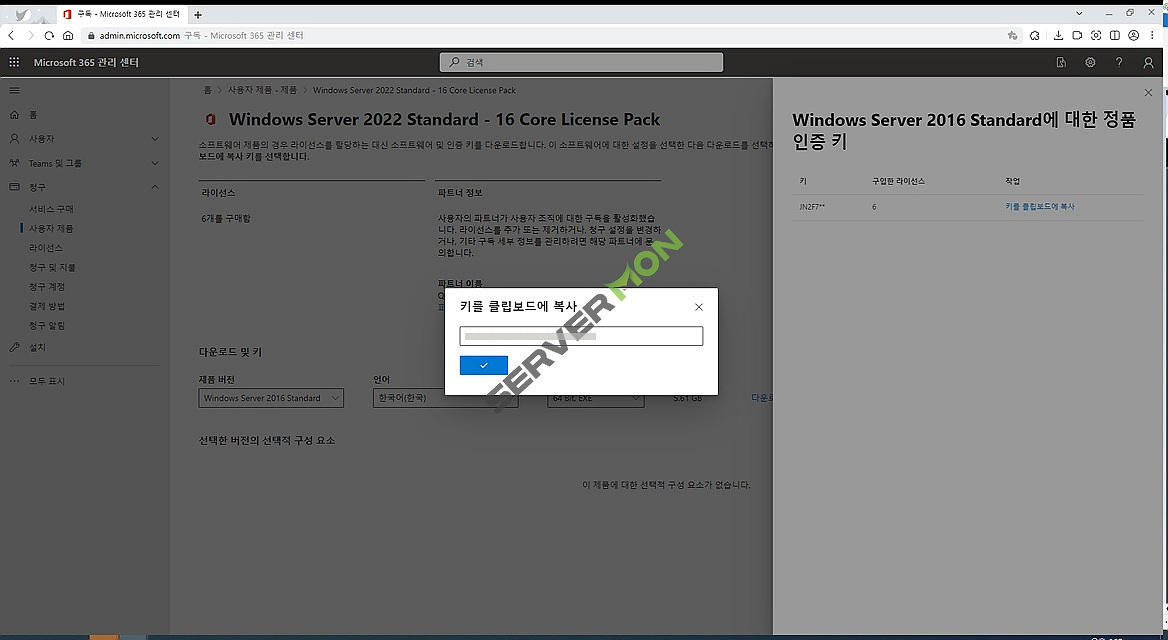
Task: Open the browser three-dot menu
Action: click(1152, 35)
